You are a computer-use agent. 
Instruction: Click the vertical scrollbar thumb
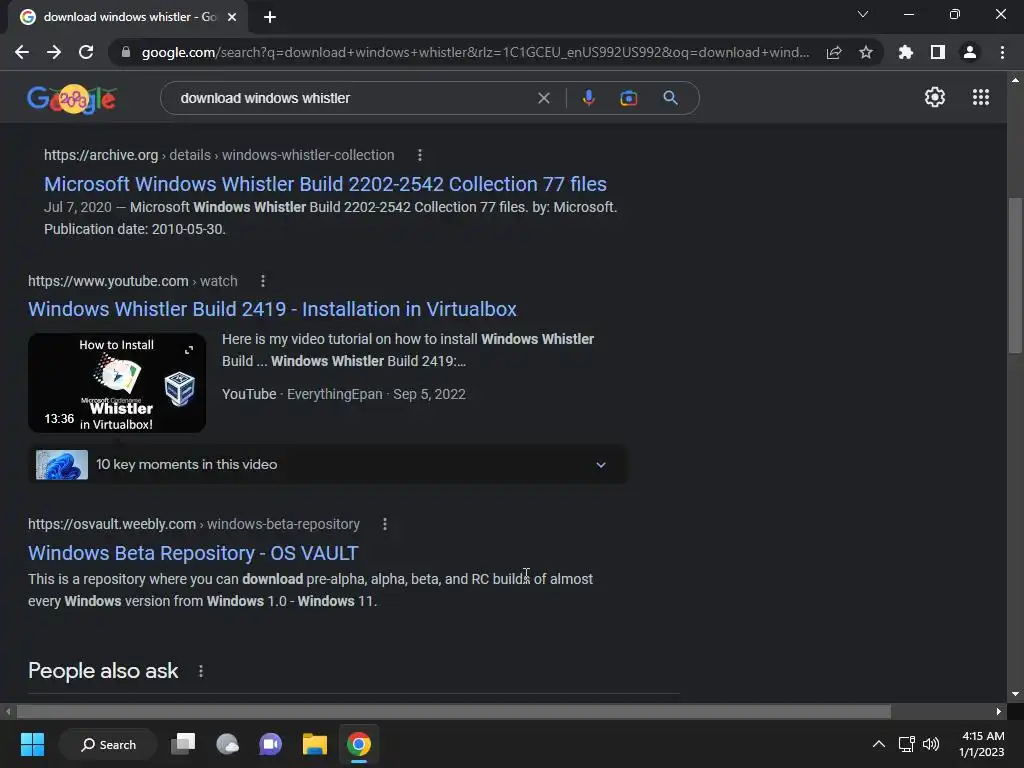(1014, 274)
